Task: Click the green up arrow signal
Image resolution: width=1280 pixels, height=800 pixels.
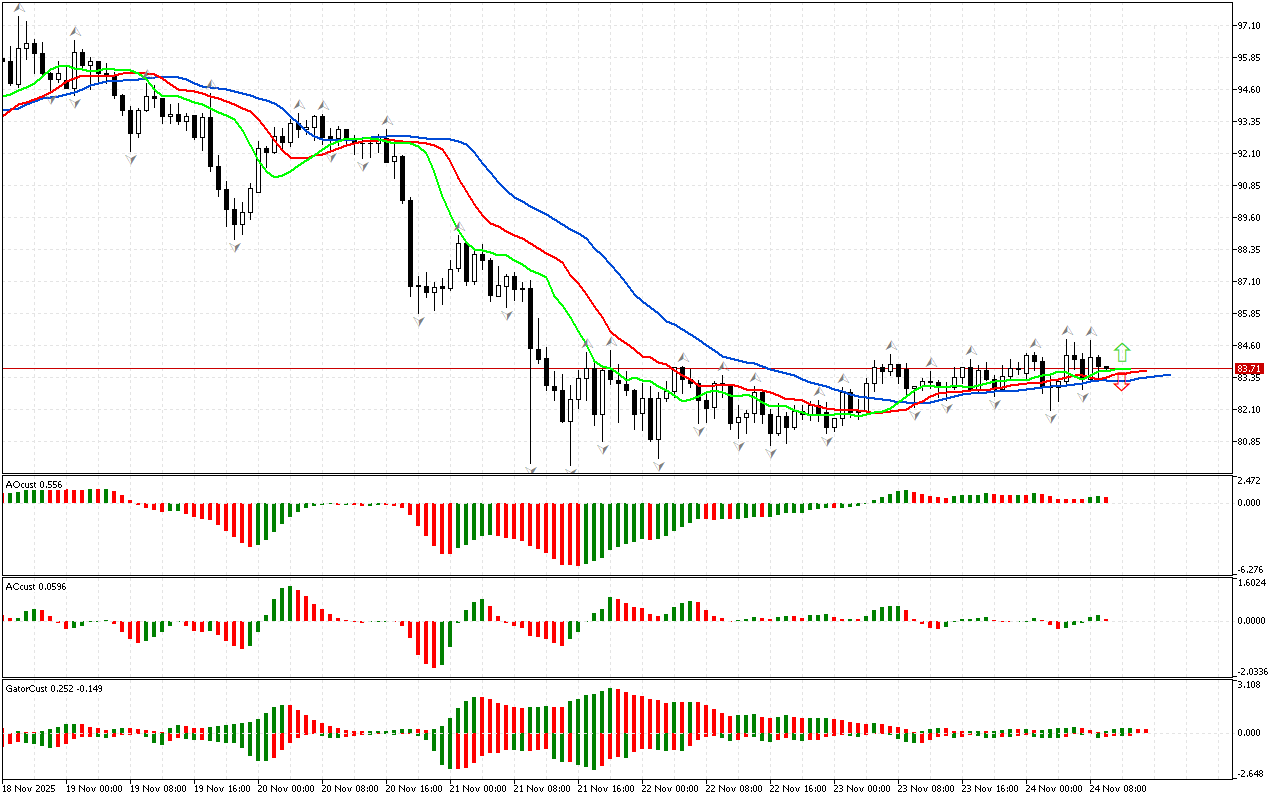Action: point(1122,352)
